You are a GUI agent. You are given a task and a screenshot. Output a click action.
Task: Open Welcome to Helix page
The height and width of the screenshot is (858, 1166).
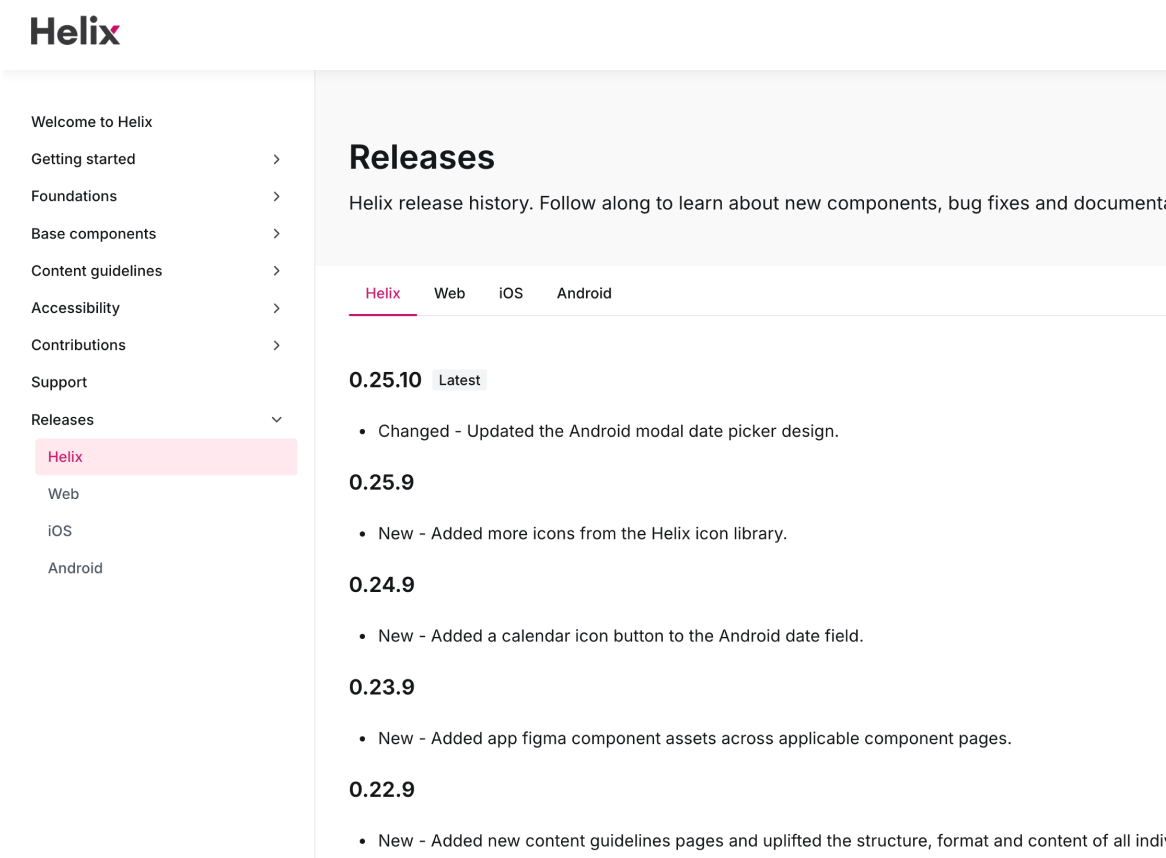pos(91,122)
